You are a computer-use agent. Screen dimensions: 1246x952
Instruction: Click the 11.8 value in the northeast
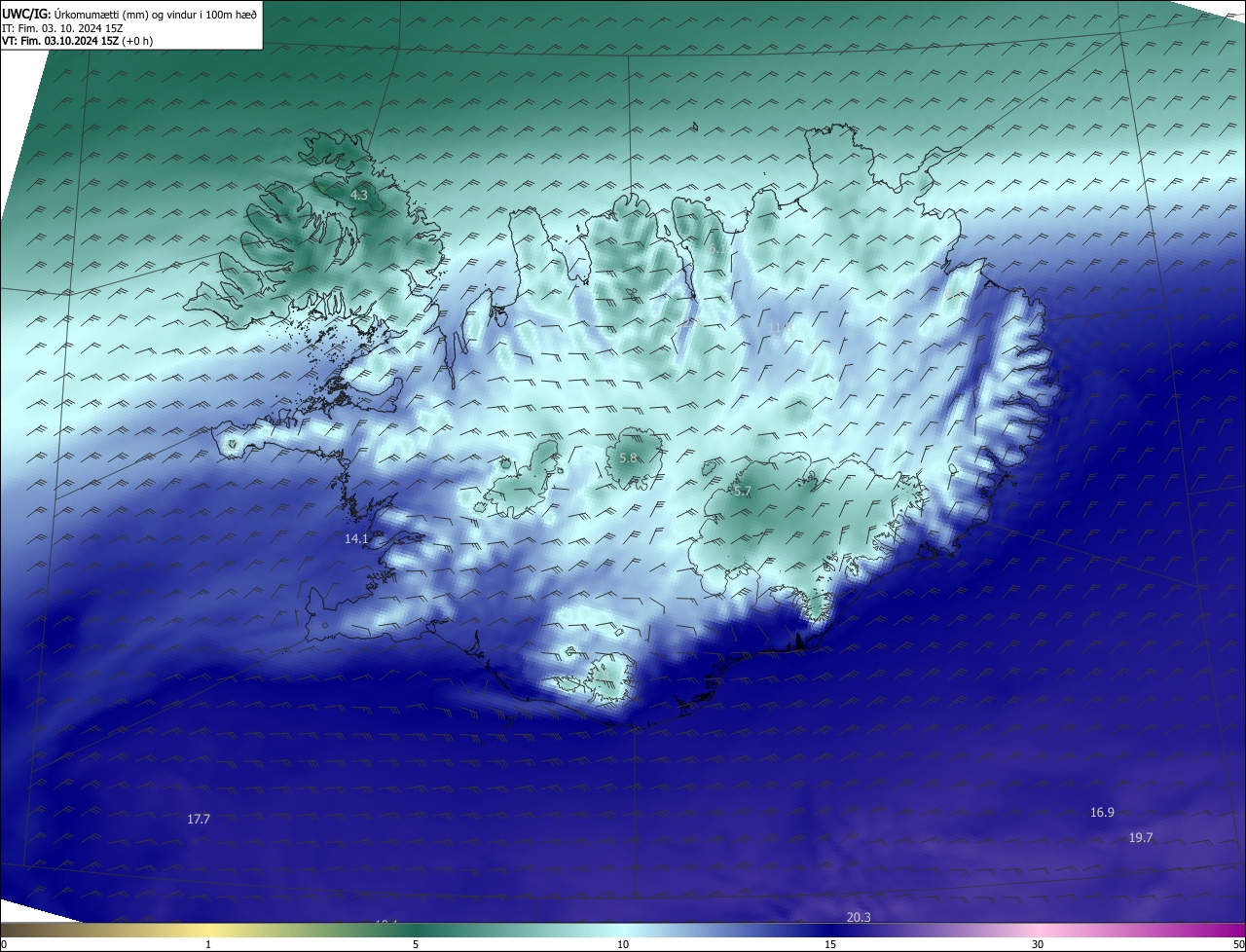(x=781, y=328)
